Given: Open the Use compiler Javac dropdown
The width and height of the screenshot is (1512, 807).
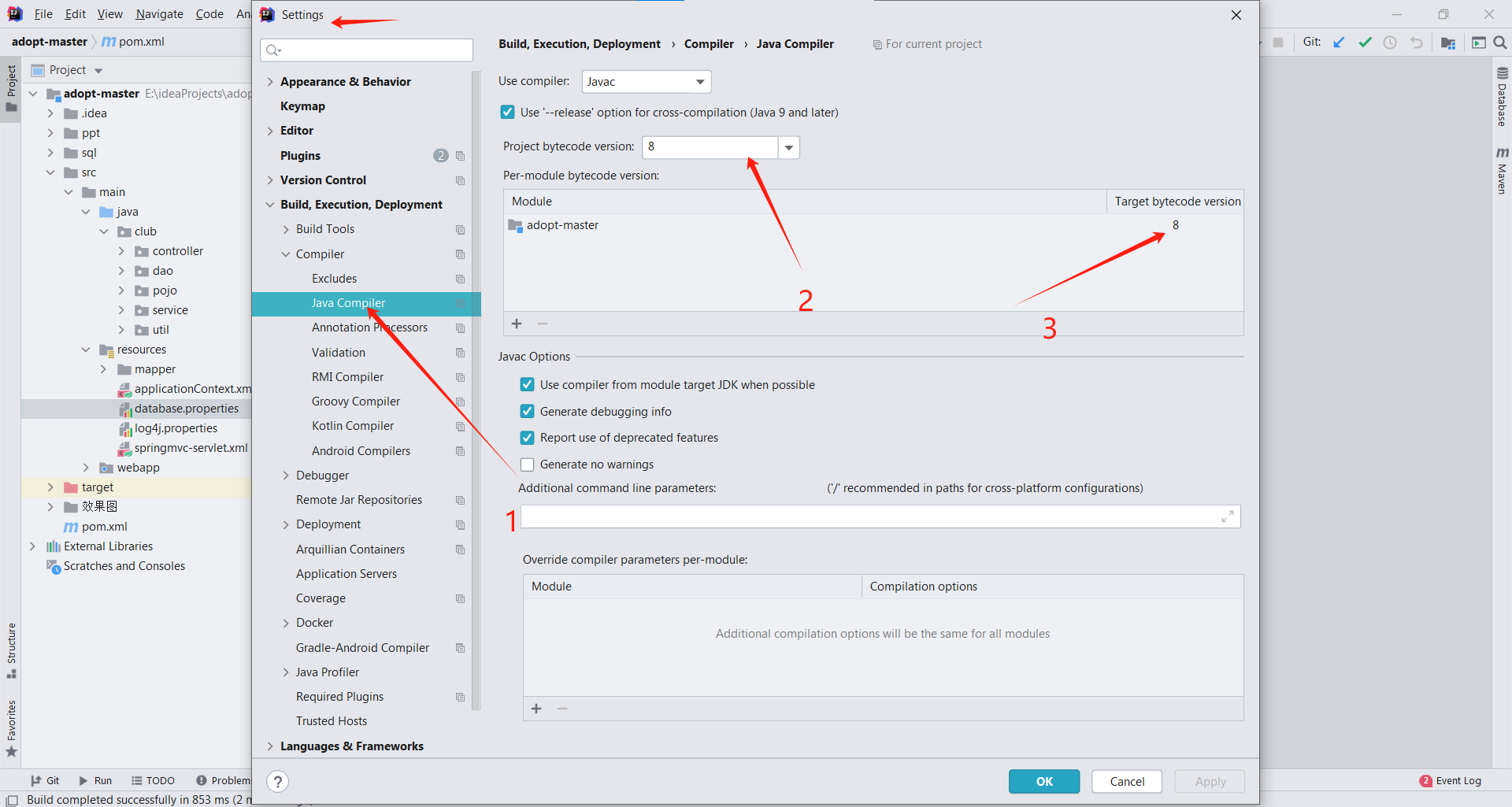Looking at the screenshot, I should pos(646,82).
